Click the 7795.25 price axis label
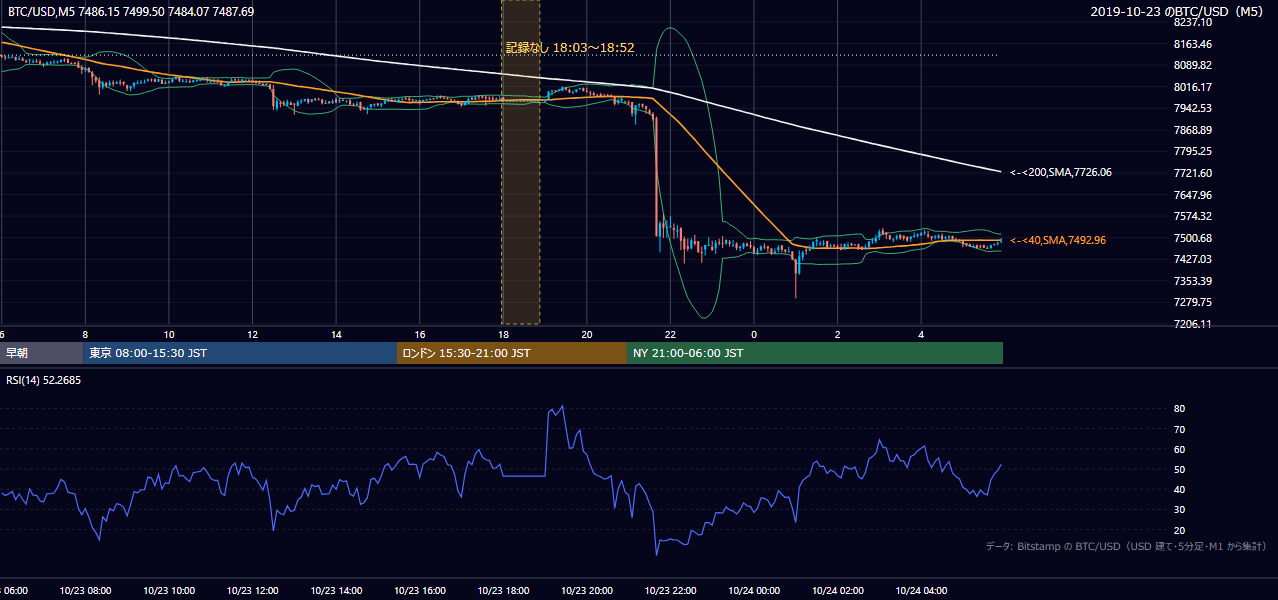Screen dimensions: 1278x600 coord(1192,151)
